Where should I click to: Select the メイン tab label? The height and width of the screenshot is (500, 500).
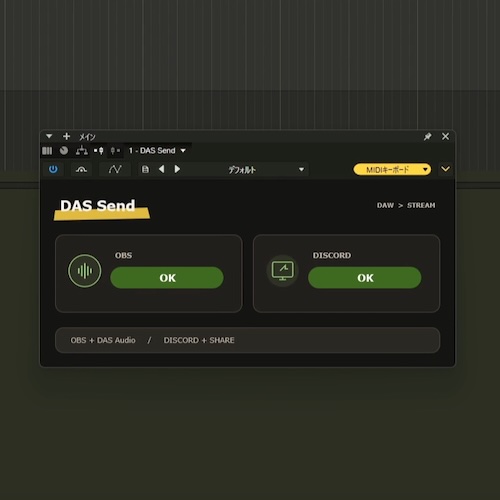click(87, 137)
